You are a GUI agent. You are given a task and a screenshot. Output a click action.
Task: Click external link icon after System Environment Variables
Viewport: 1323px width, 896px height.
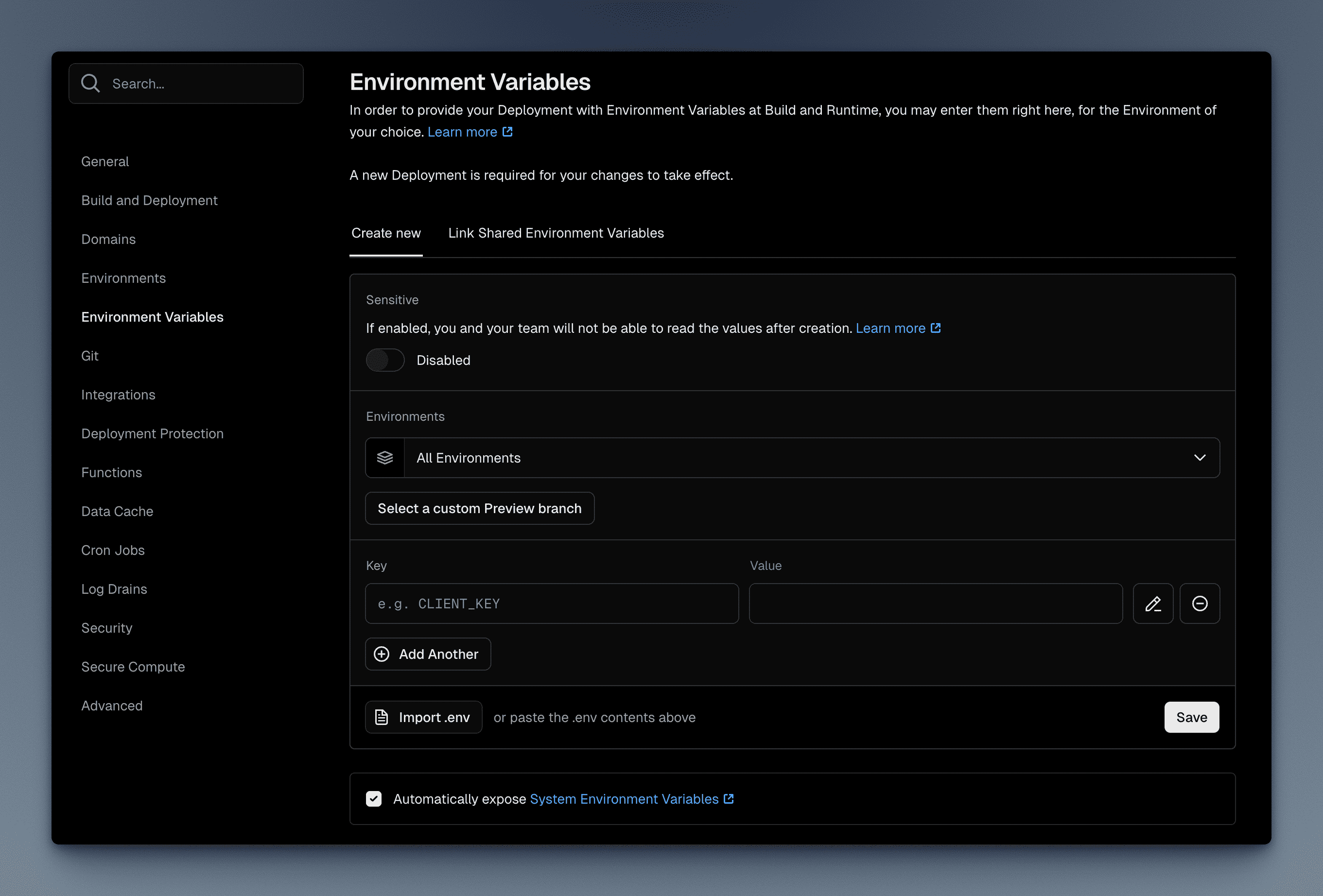(728, 799)
